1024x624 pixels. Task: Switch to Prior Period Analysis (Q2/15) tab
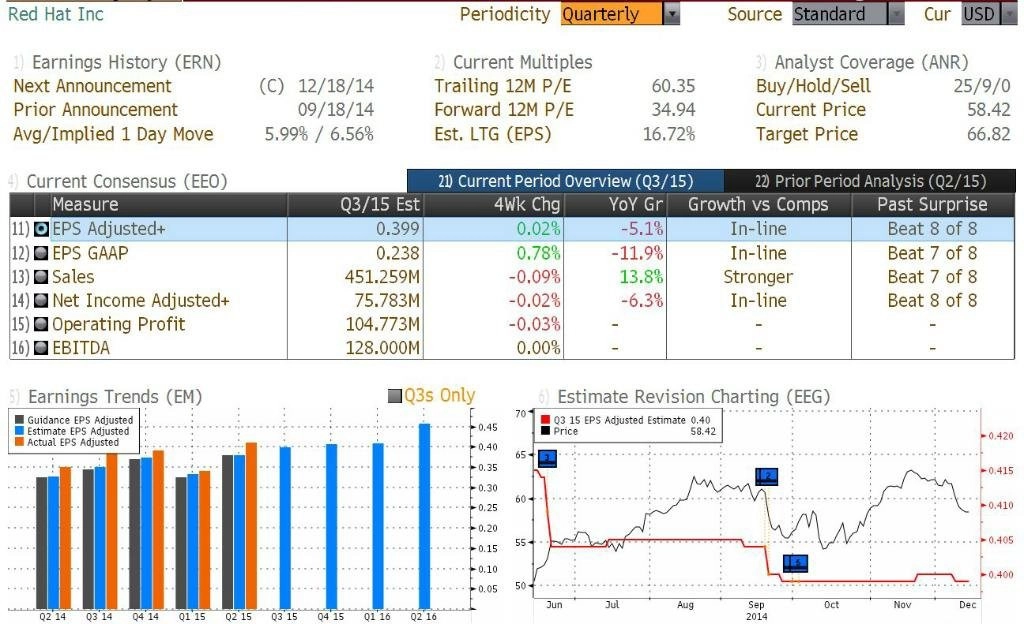point(870,181)
